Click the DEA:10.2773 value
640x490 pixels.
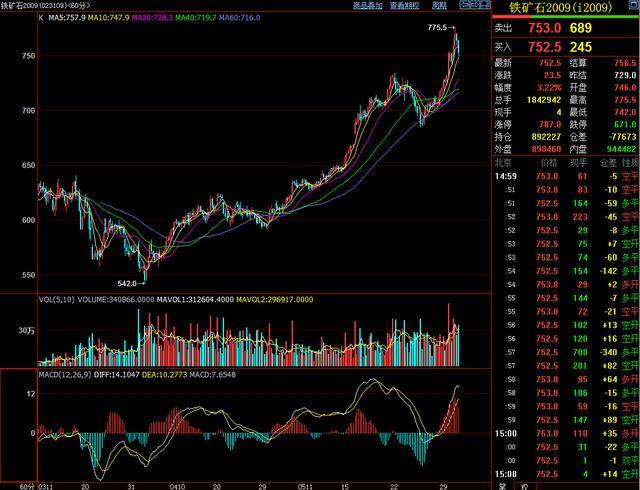click(x=164, y=374)
